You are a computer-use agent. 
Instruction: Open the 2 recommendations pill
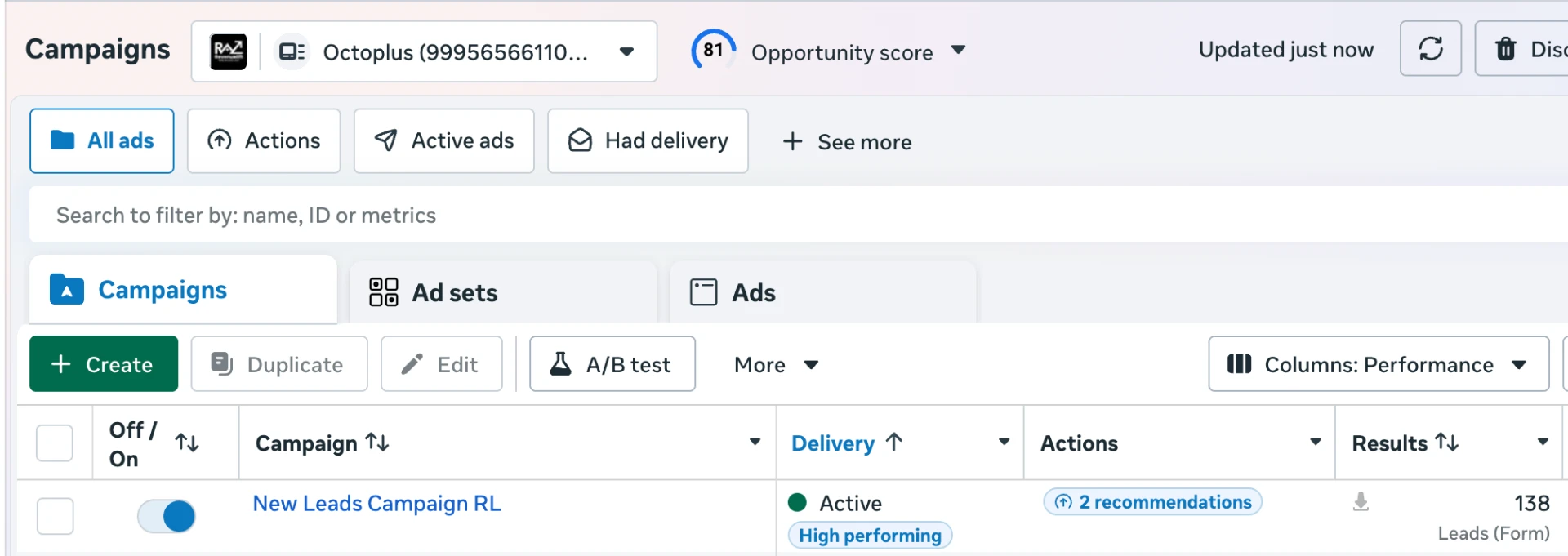(x=1152, y=502)
